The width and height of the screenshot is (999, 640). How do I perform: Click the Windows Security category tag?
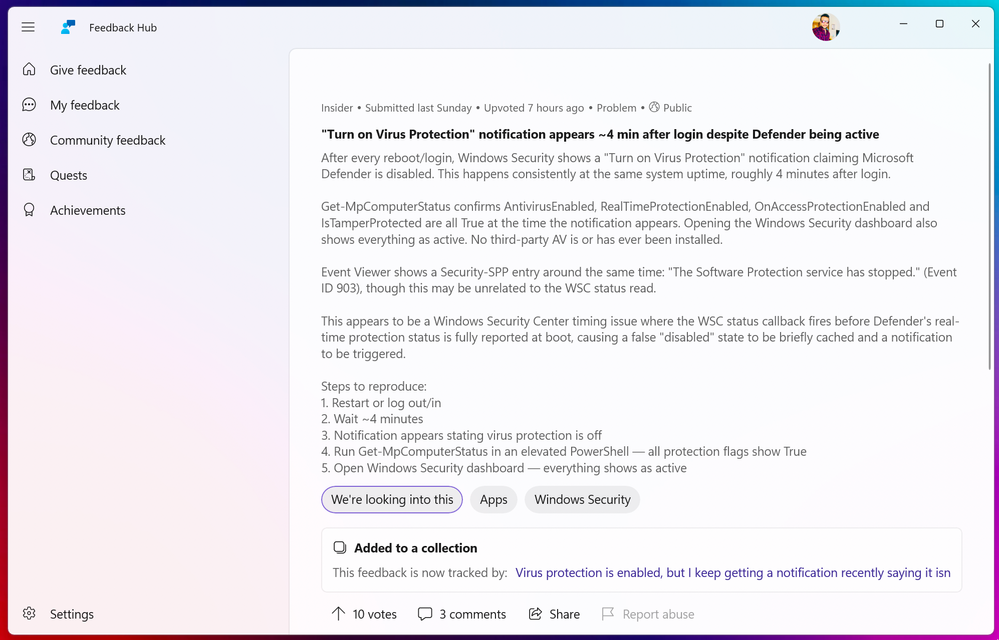tap(582, 500)
